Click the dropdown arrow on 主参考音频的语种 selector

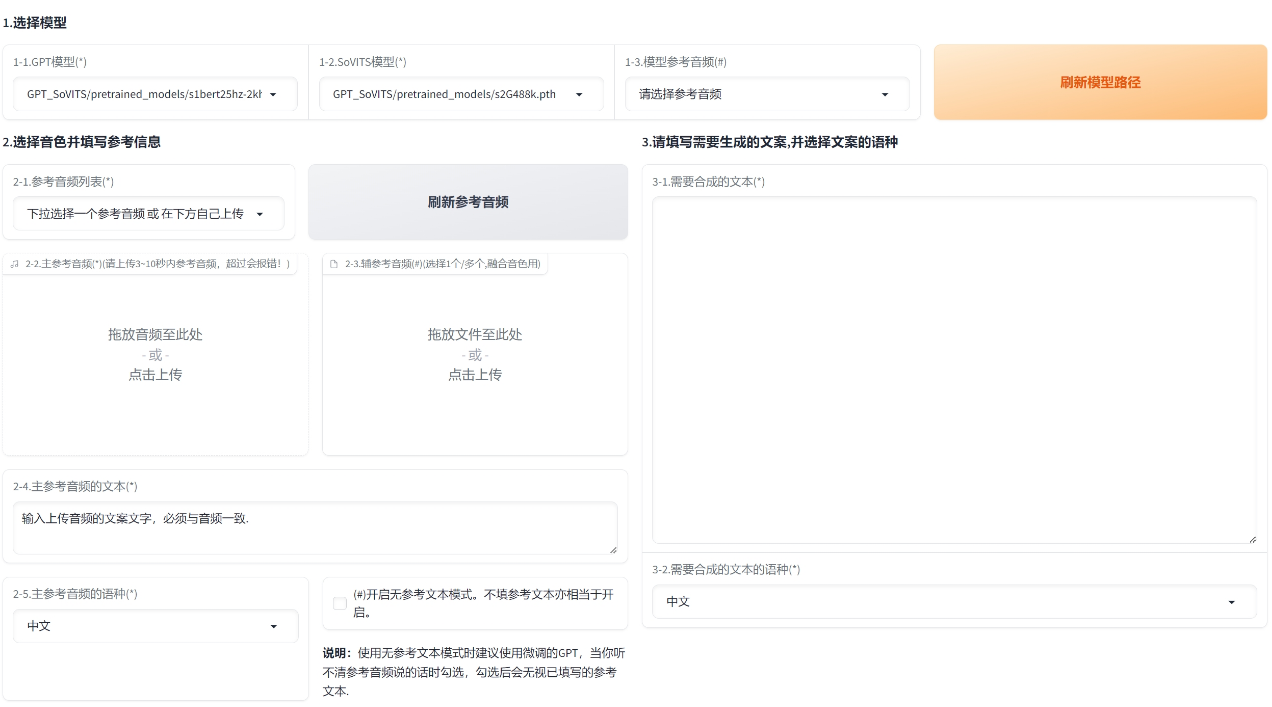pyautogui.click(x=274, y=625)
